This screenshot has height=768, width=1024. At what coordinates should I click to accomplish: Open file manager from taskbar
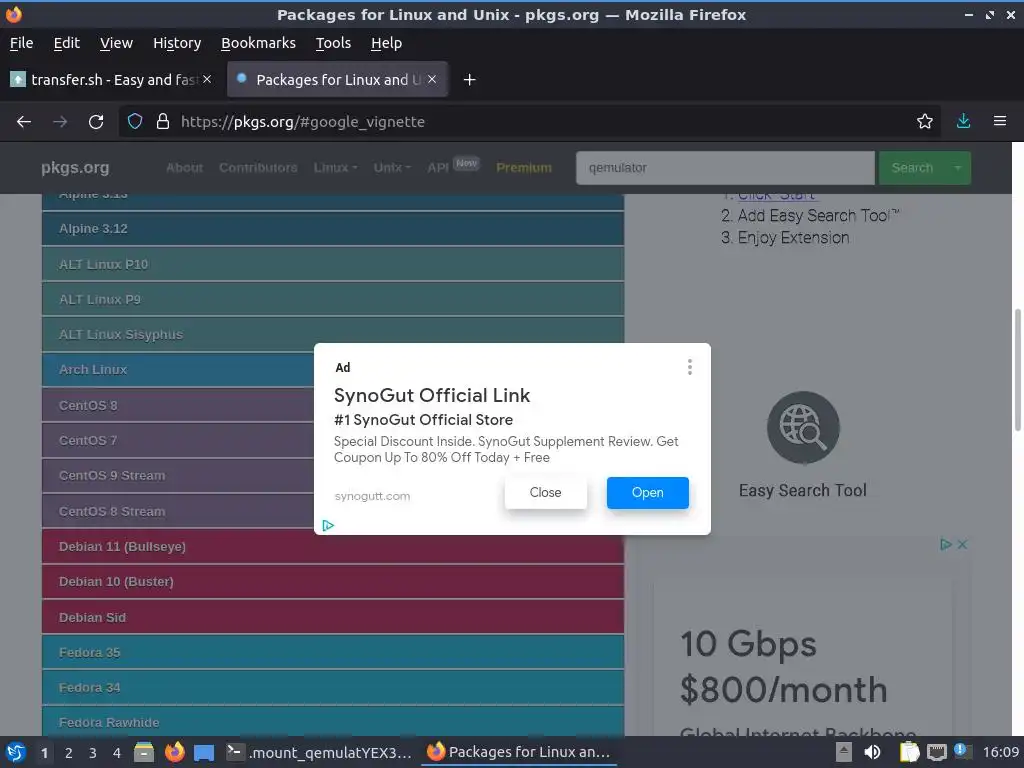(x=144, y=752)
